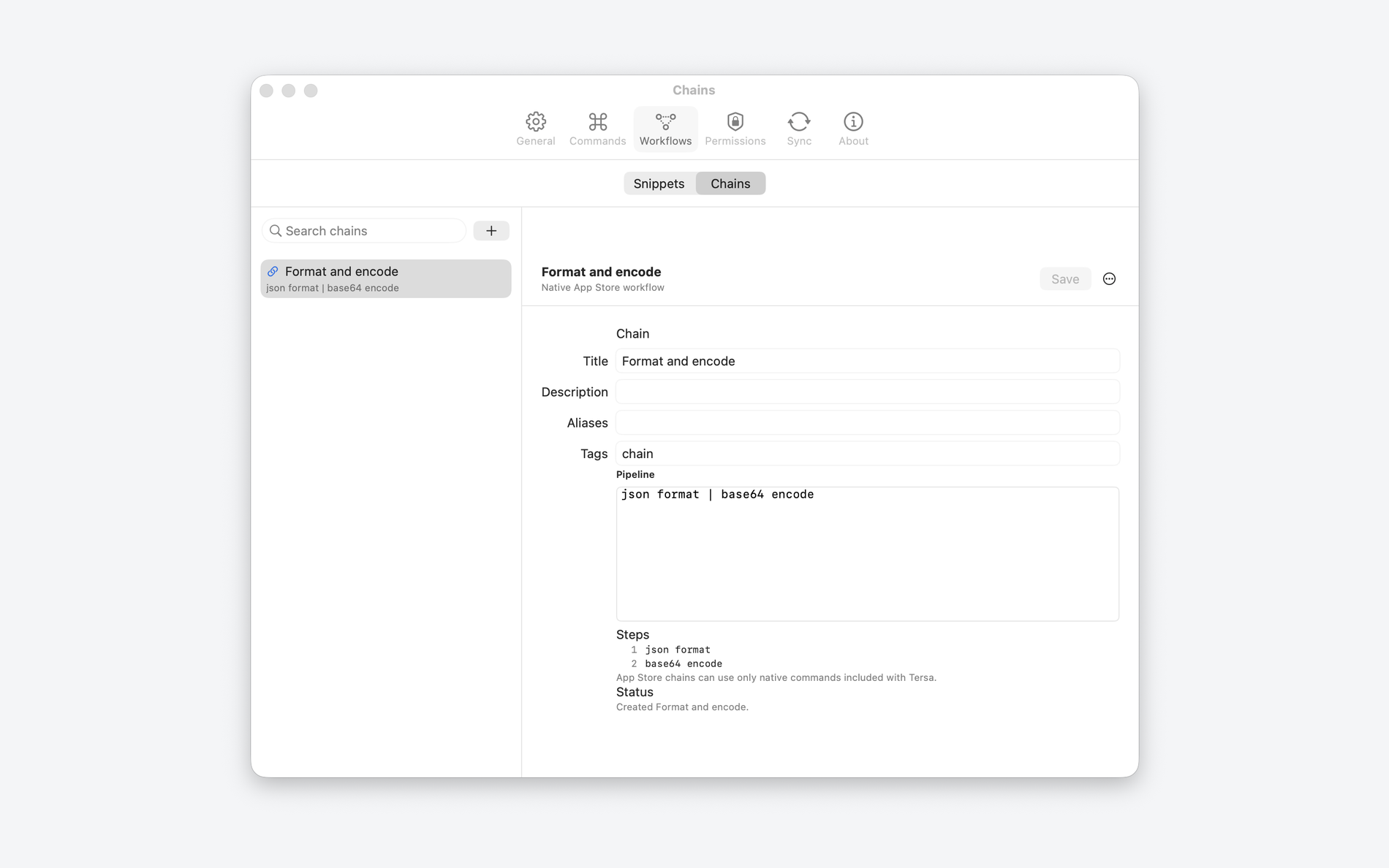
Task: Select Format and encode in the chain list
Action: tap(386, 278)
